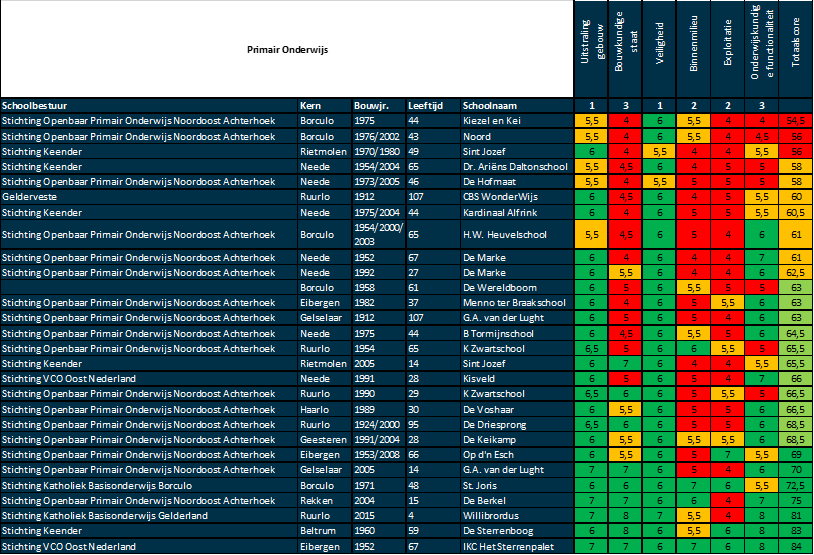This screenshot has width=814, height=555.
Task: Select the Leeftijd column header
Action: click(425, 105)
